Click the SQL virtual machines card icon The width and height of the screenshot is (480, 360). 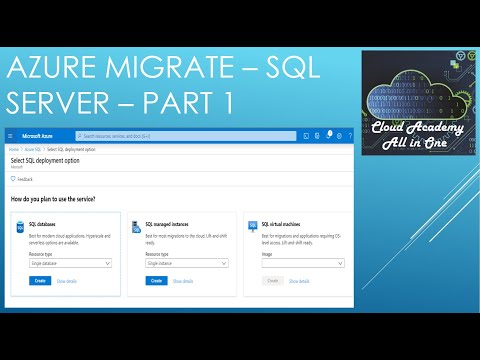[253, 227]
